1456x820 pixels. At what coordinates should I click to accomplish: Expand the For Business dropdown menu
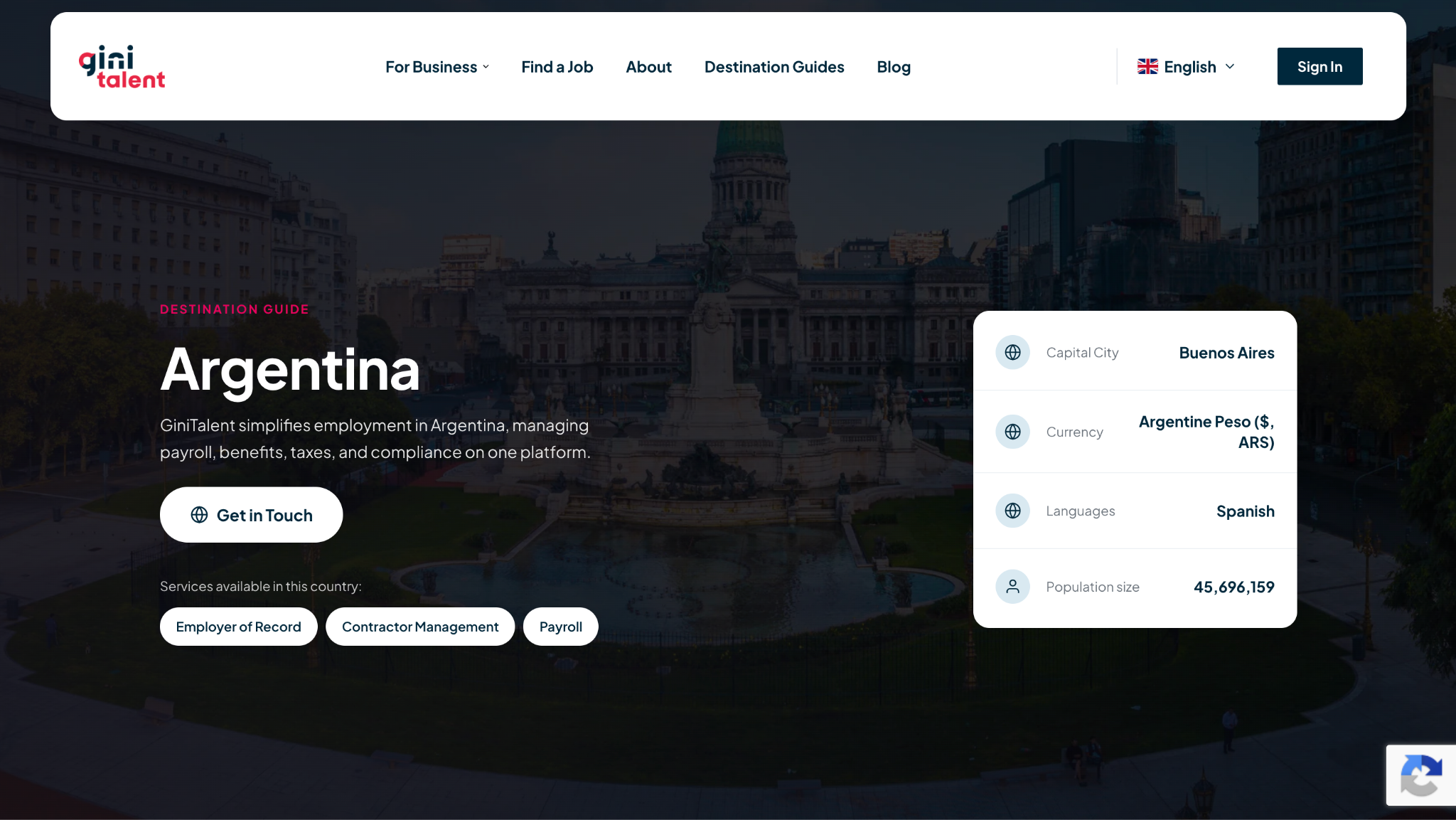437,67
